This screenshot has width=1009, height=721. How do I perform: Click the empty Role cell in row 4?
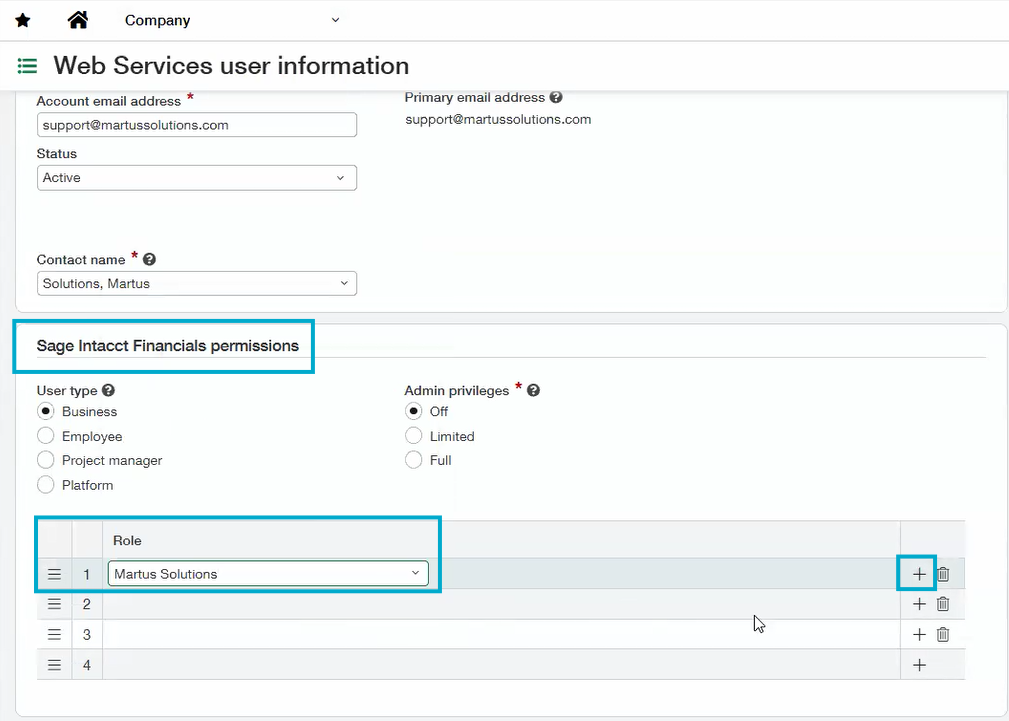(x=501, y=665)
